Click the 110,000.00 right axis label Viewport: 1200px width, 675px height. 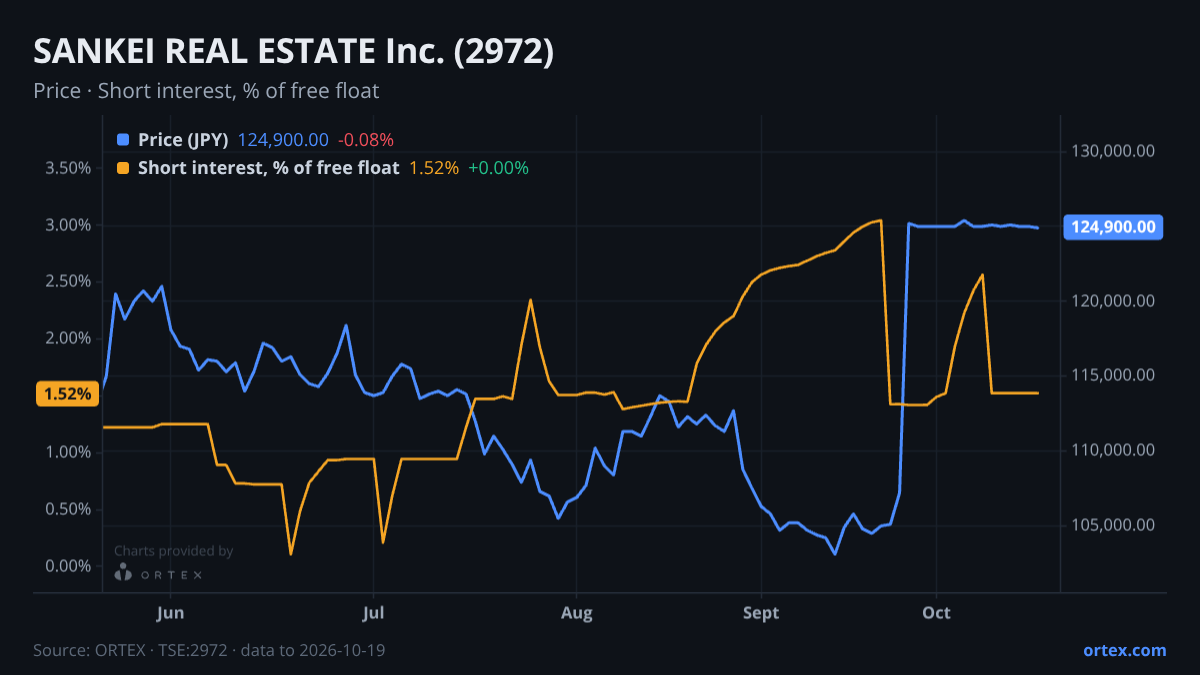(1114, 450)
